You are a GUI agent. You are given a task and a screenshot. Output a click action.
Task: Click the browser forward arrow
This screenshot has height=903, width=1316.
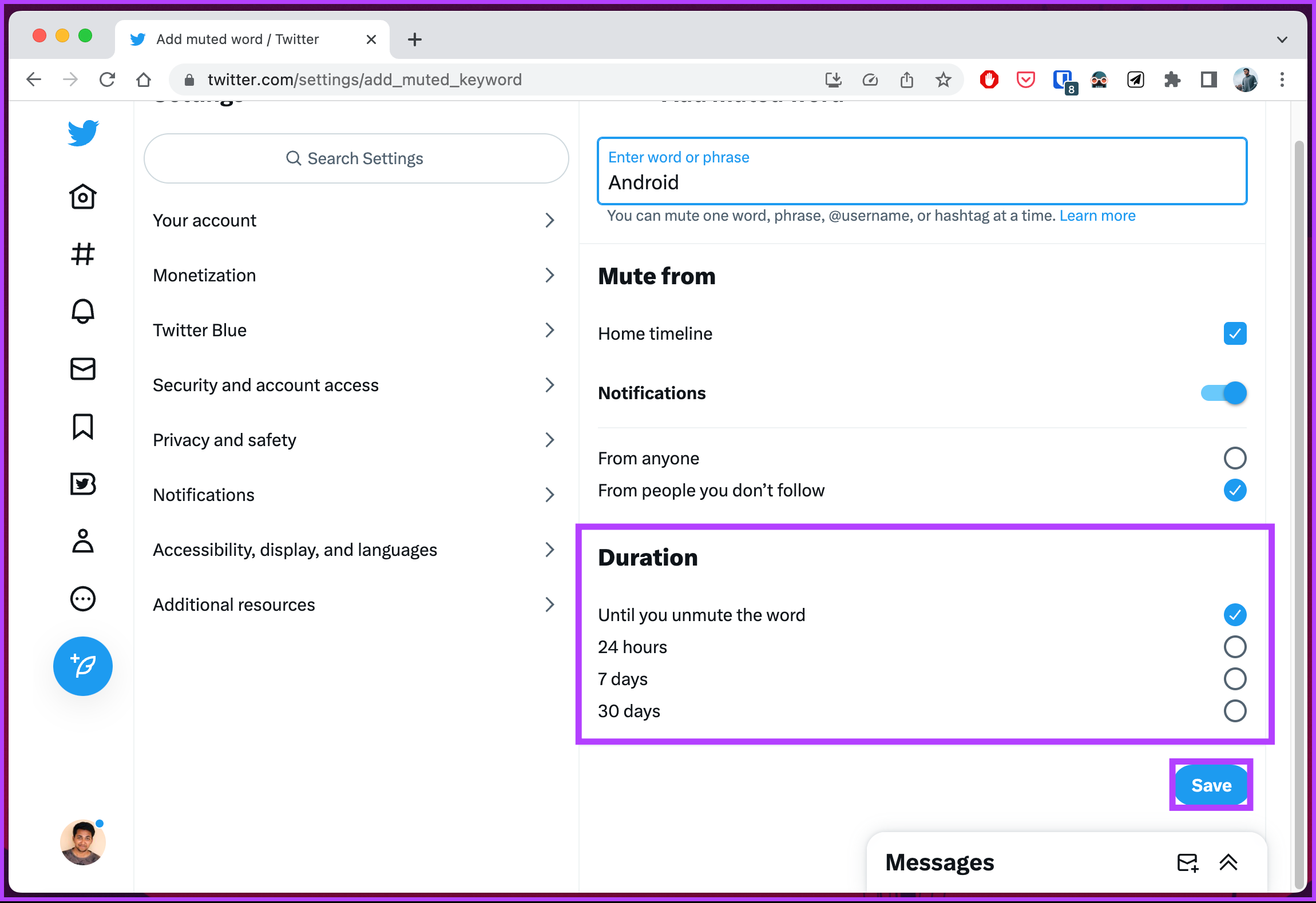[x=70, y=79]
